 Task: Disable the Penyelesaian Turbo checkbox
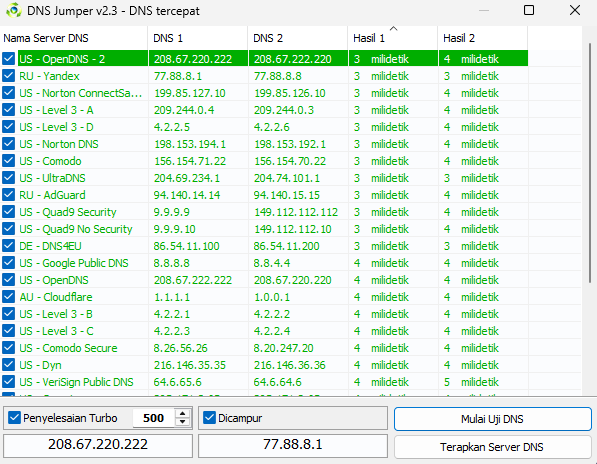click(14, 418)
